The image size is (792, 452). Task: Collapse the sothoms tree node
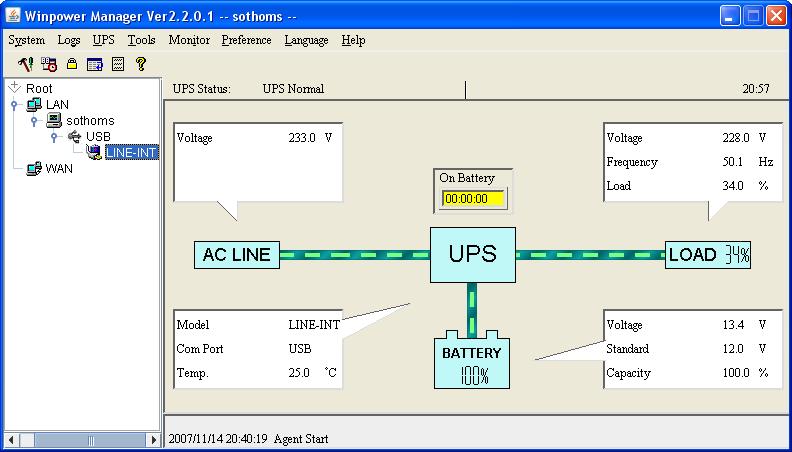click(x=33, y=121)
